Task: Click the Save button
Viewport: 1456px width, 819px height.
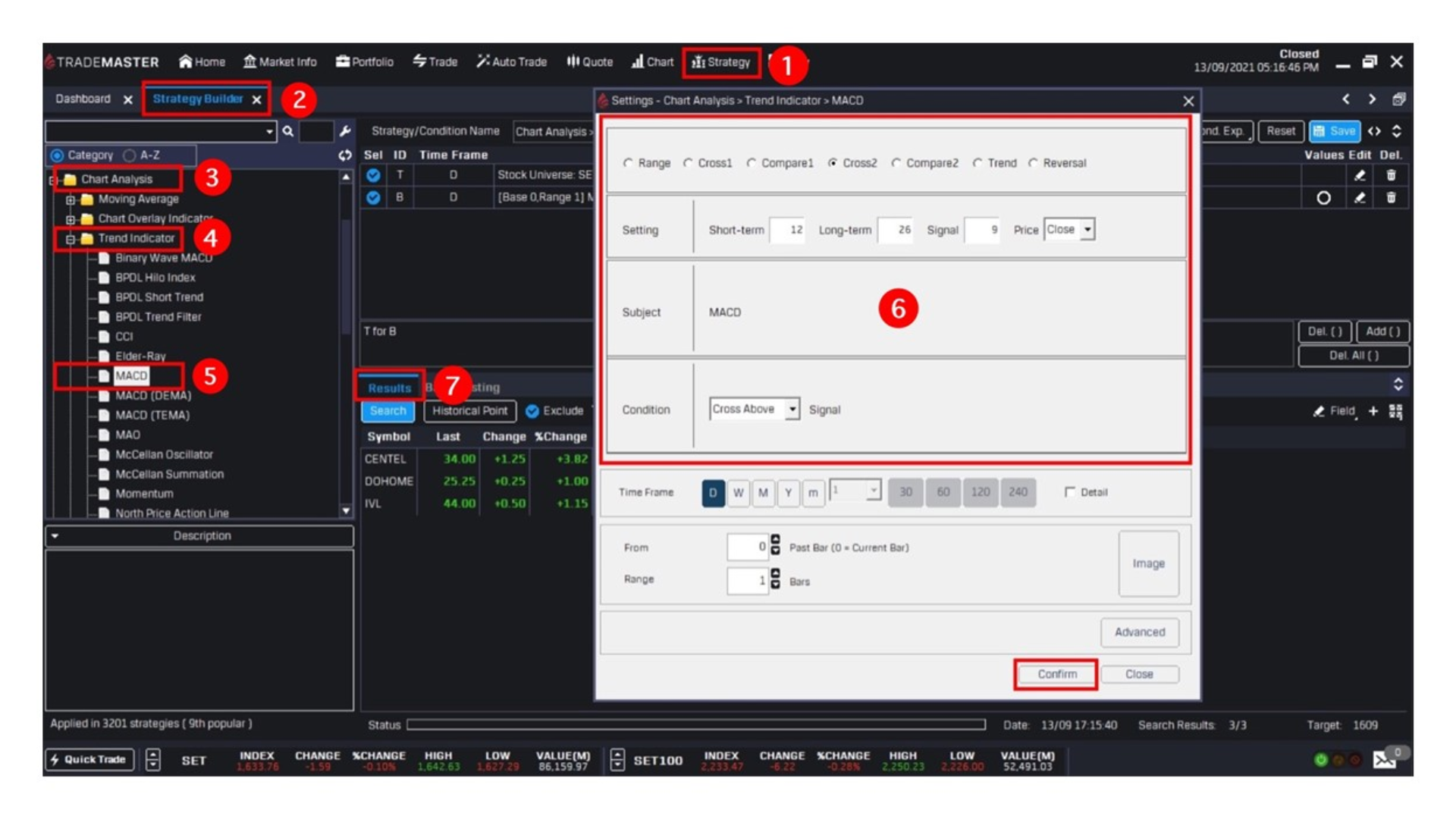Action: (1335, 131)
